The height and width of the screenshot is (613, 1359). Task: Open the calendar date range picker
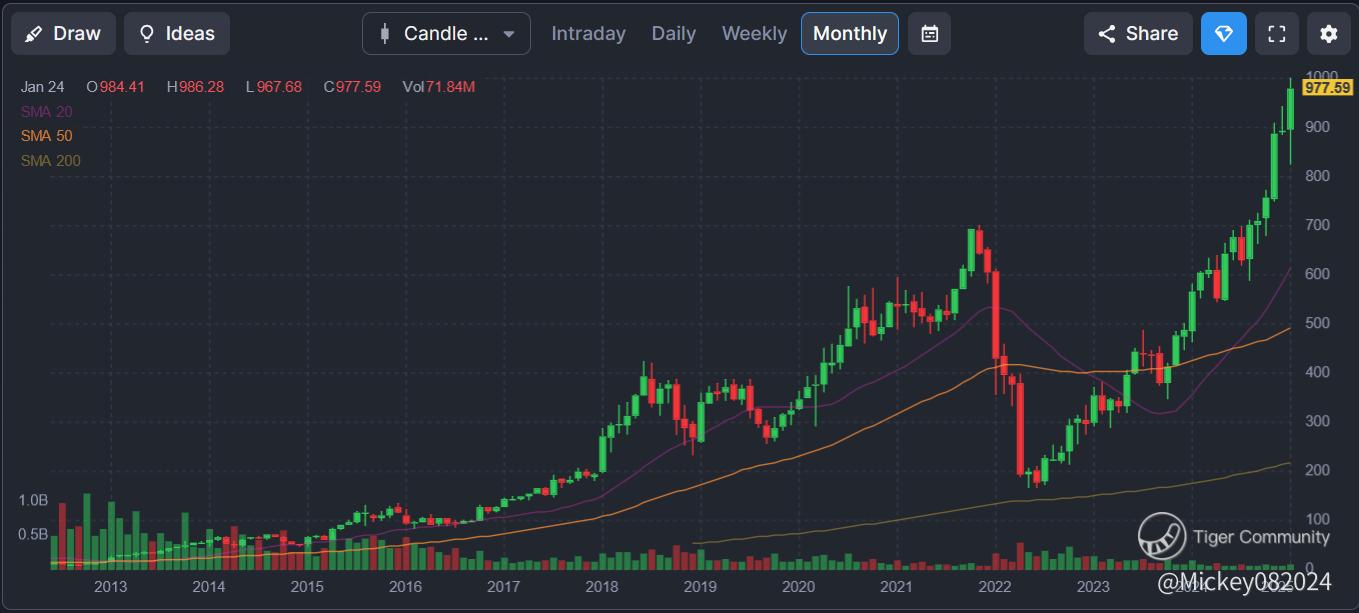point(930,34)
